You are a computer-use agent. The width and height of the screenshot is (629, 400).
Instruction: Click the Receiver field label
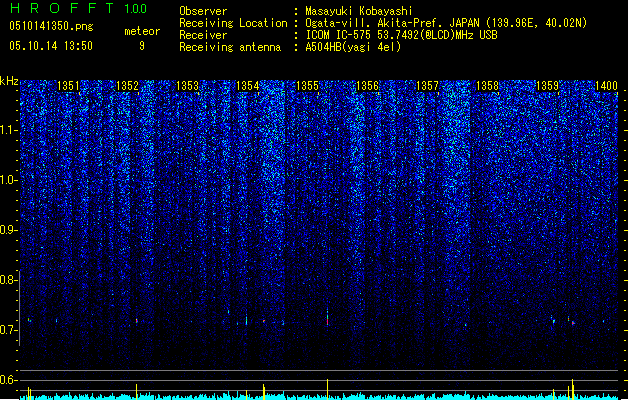pyautogui.click(x=203, y=35)
